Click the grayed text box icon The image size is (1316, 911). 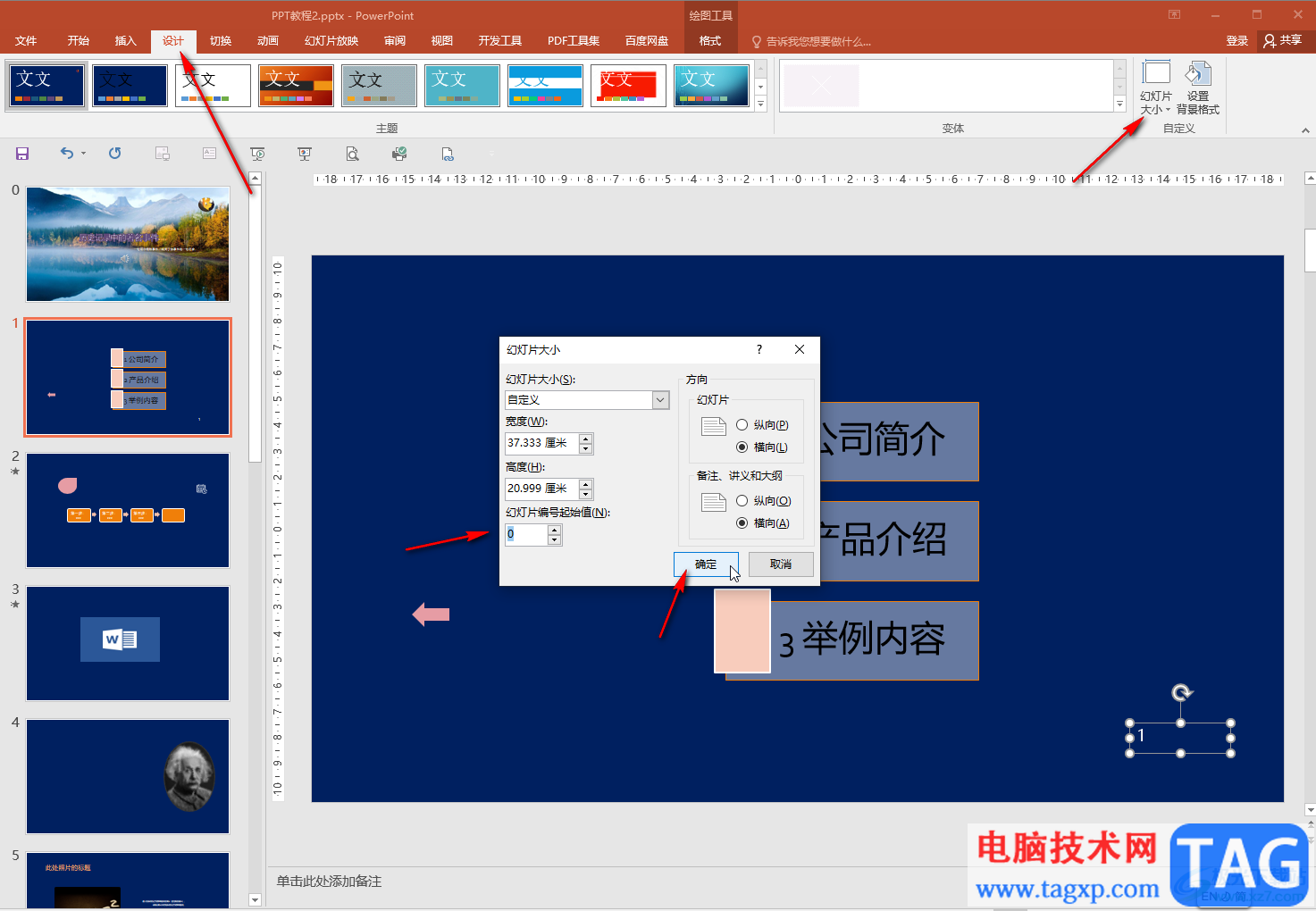(x=210, y=154)
